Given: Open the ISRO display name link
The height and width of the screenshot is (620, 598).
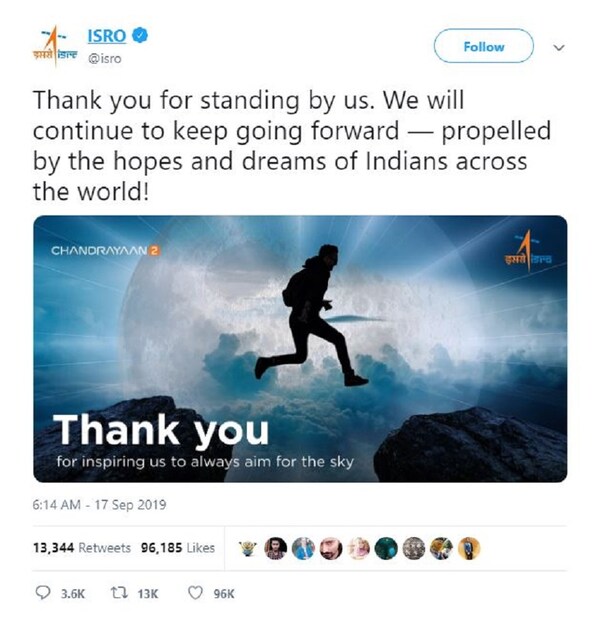Looking at the screenshot, I should pyautogui.click(x=107, y=36).
